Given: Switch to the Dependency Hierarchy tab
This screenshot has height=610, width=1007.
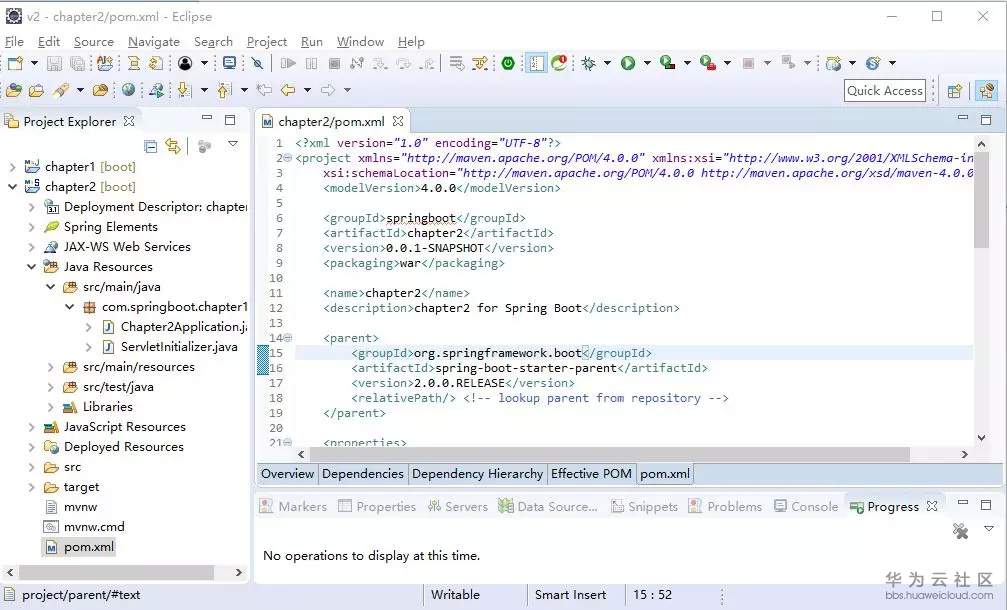Looking at the screenshot, I should tap(477, 474).
